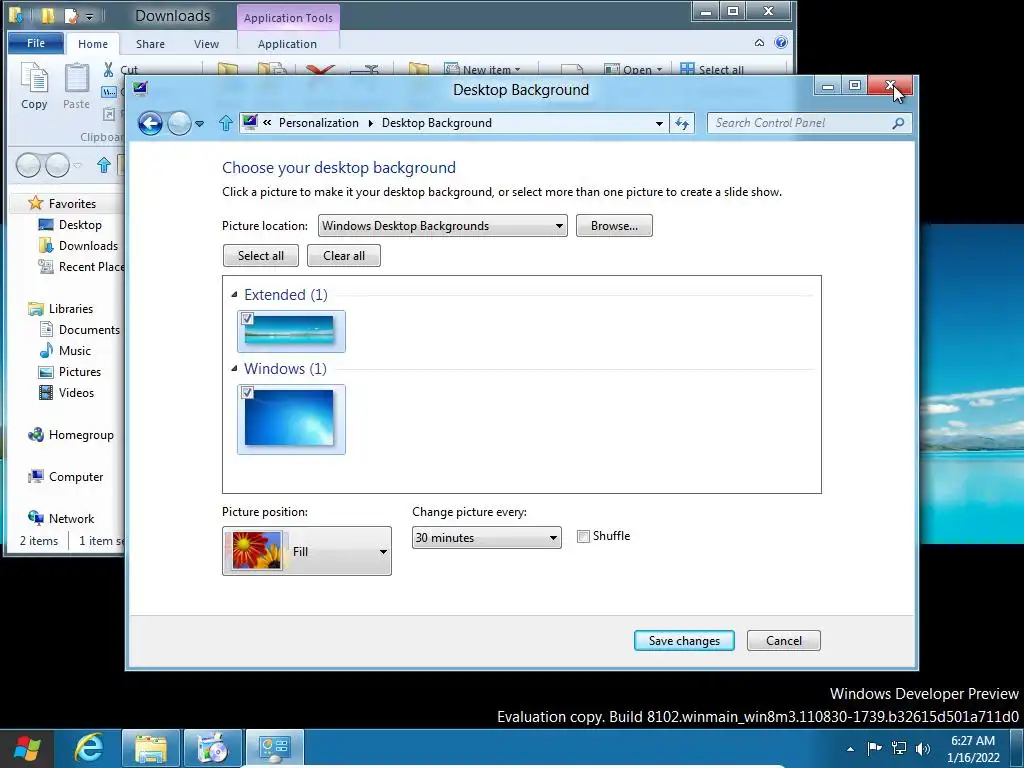This screenshot has height=768, width=1024.
Task: Show hidden icons in the system tray
Action: [850, 749]
